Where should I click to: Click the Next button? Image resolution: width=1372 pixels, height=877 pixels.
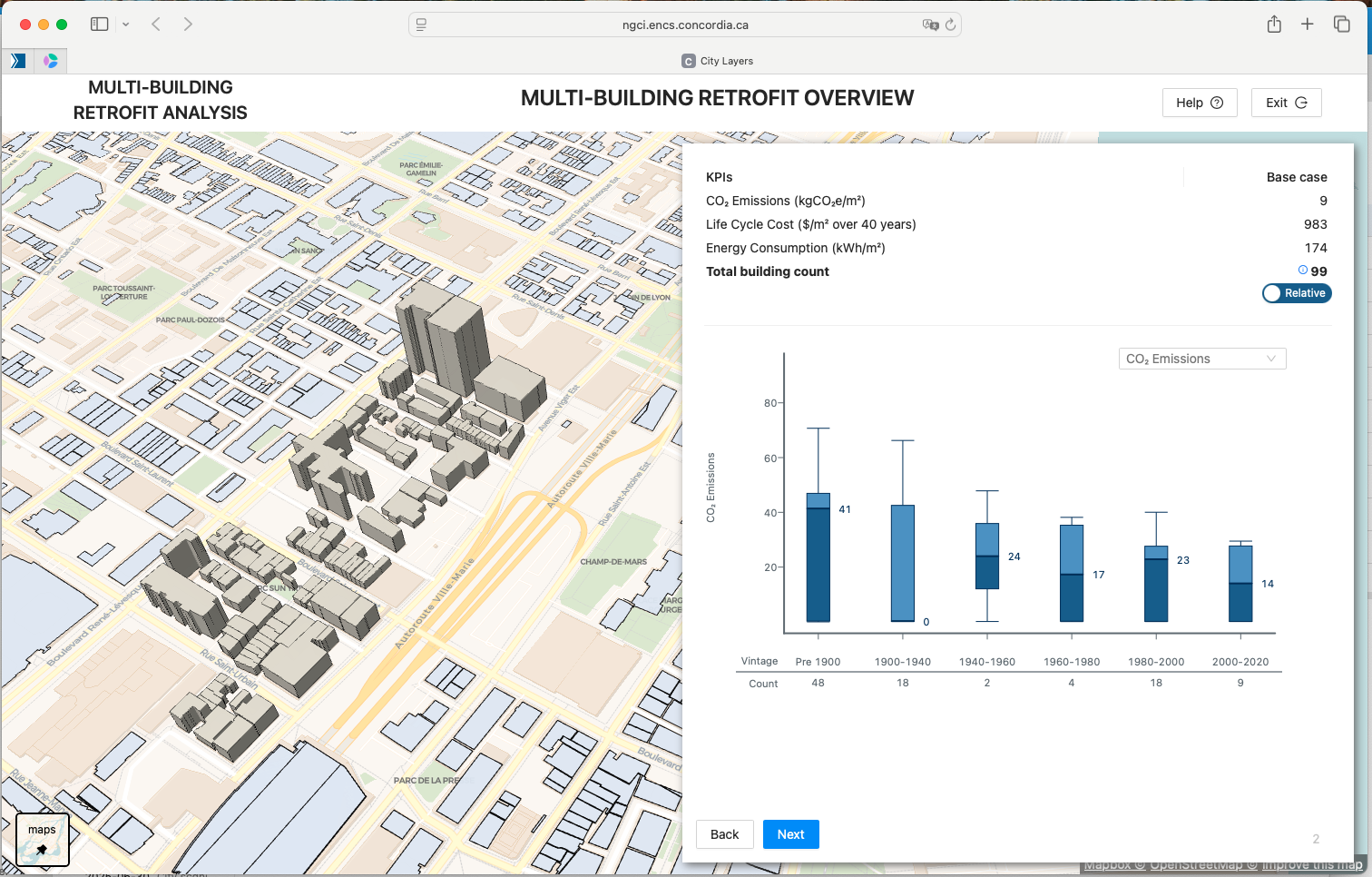point(790,834)
